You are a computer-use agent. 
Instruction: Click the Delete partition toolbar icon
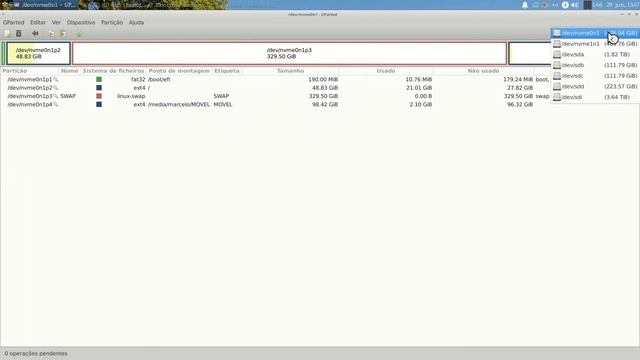[x=19, y=33]
